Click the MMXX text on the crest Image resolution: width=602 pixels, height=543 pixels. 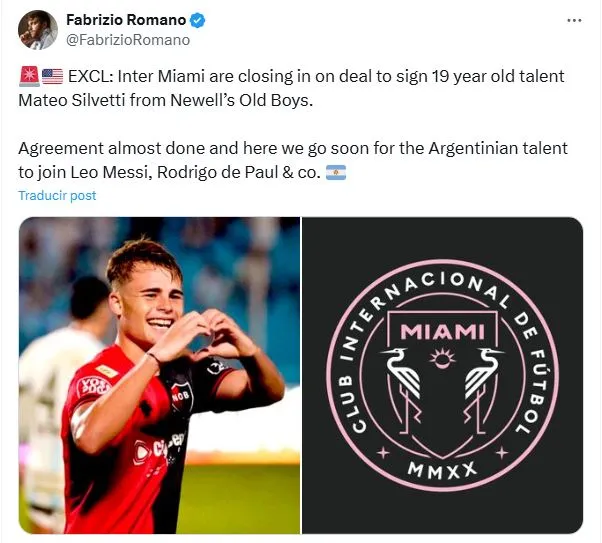[442, 469]
